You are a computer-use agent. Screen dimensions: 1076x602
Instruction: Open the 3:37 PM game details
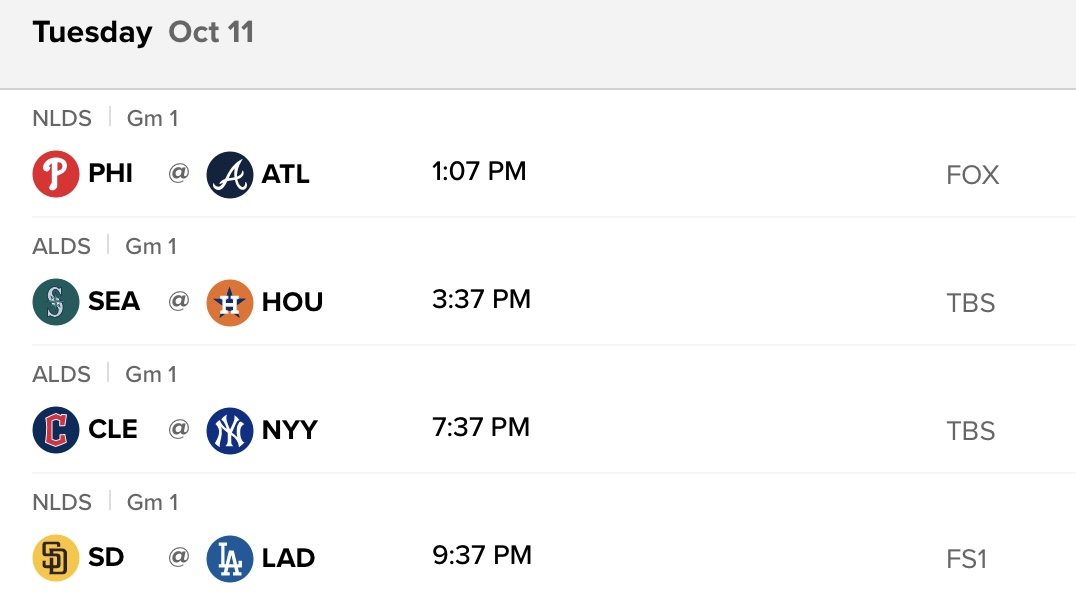[481, 300]
